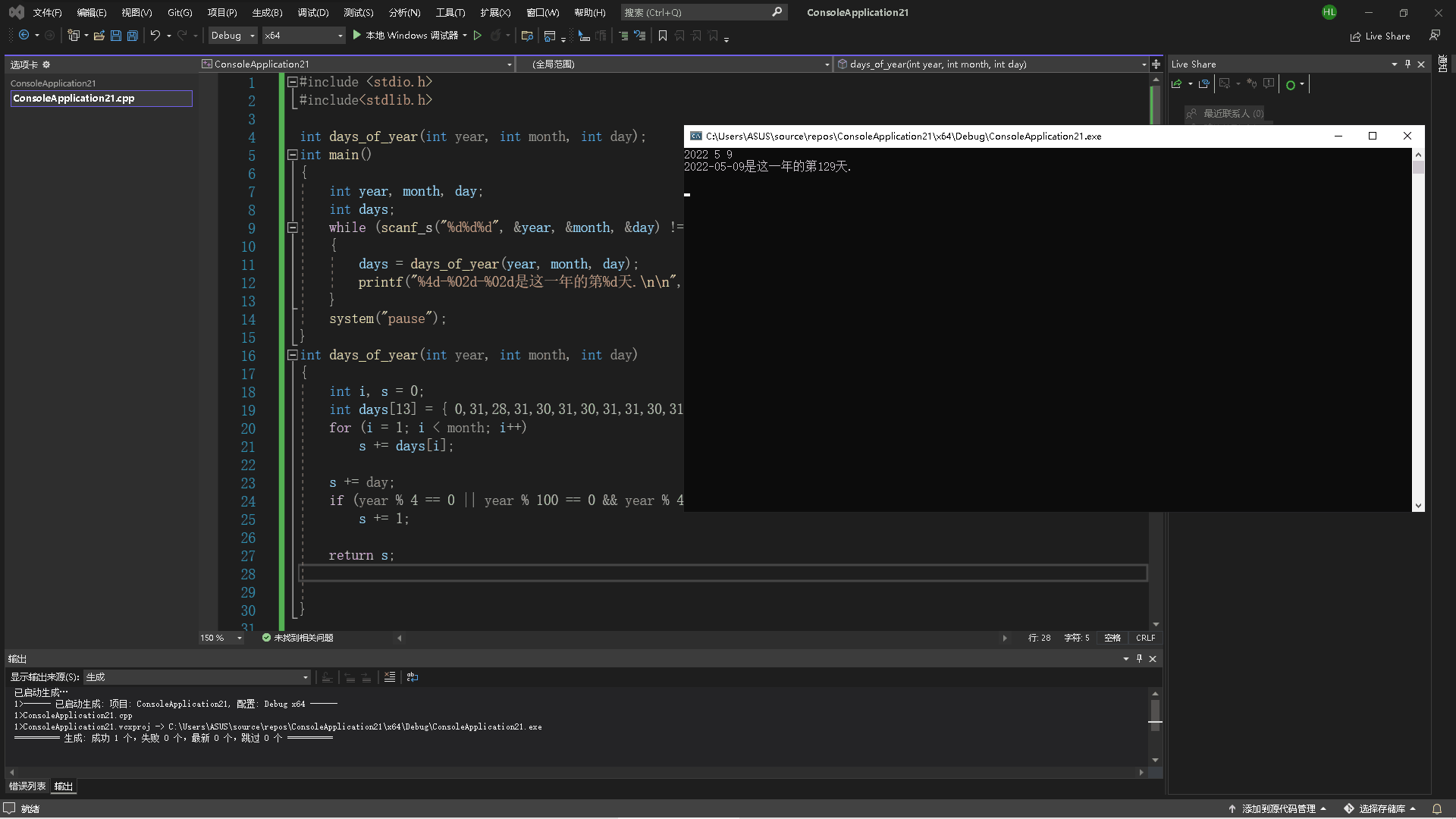
Task: Toggle bookmark on the current line
Action: (x=662, y=36)
